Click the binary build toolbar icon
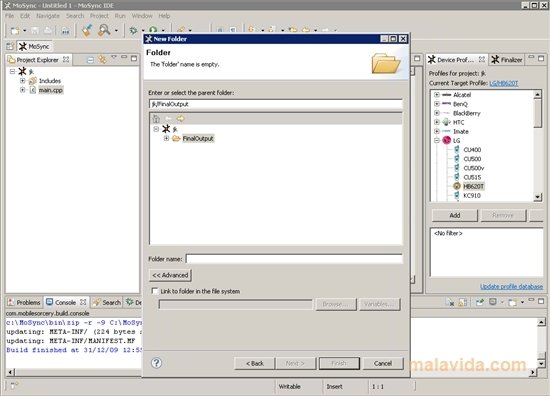This screenshot has height=396, width=550. tap(65, 31)
